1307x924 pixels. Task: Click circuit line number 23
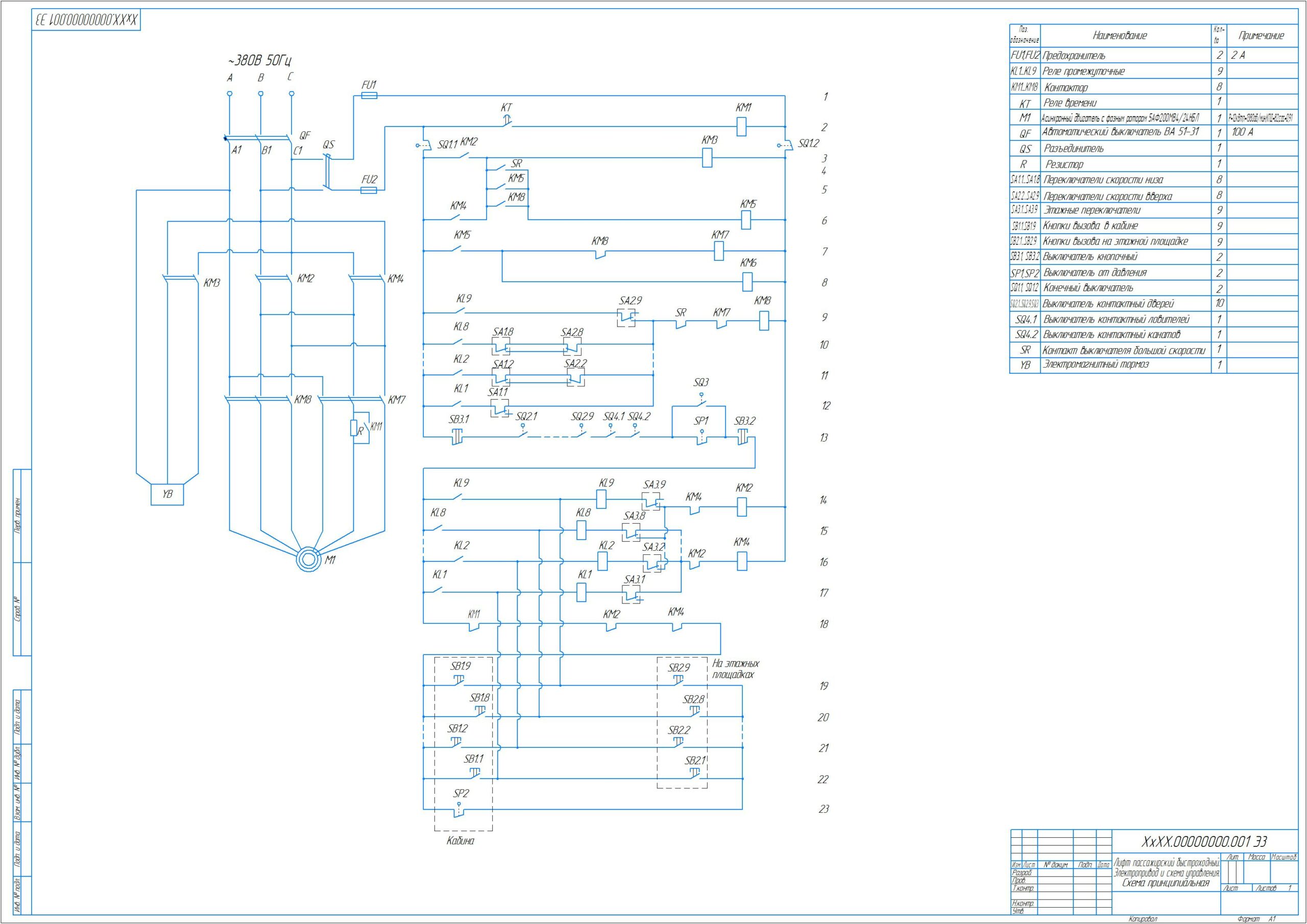click(824, 809)
